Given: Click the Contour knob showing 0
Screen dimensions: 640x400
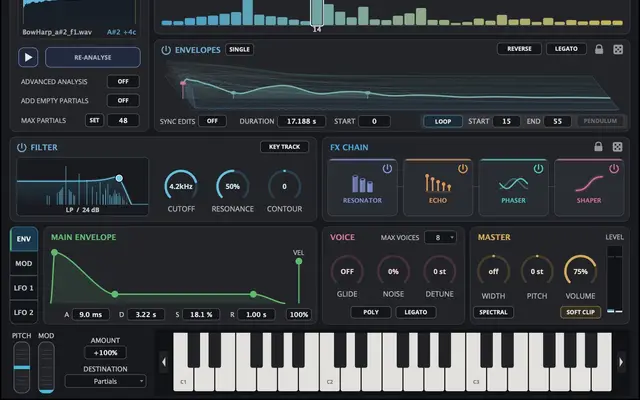Looking at the screenshot, I should click(x=284, y=187).
